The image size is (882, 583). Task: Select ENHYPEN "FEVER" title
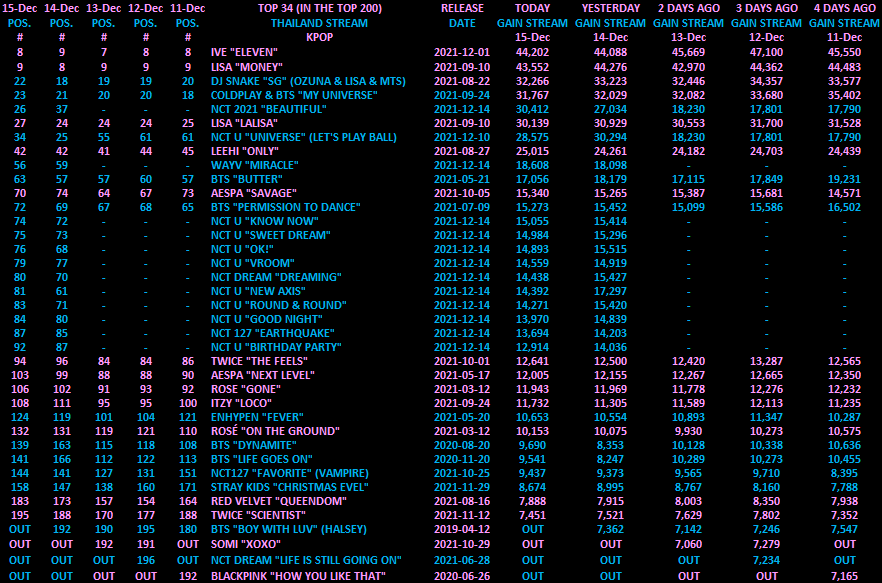257,418
